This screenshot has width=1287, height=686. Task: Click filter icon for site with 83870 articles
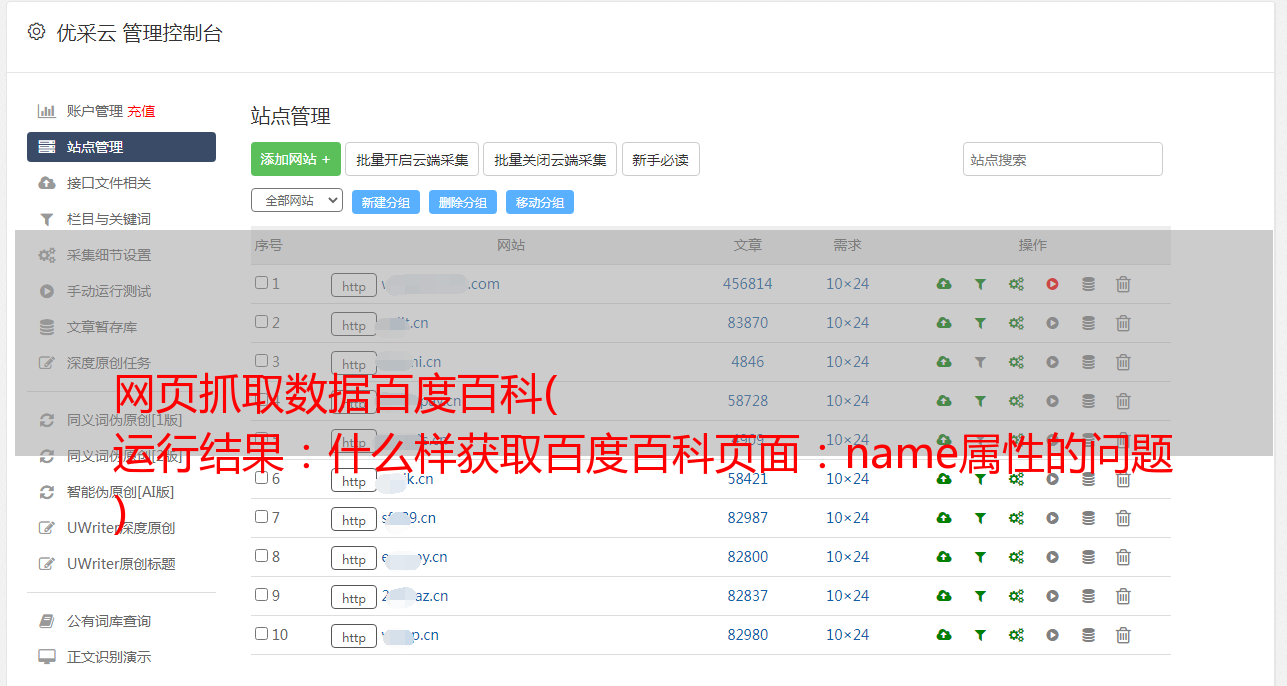click(980, 323)
